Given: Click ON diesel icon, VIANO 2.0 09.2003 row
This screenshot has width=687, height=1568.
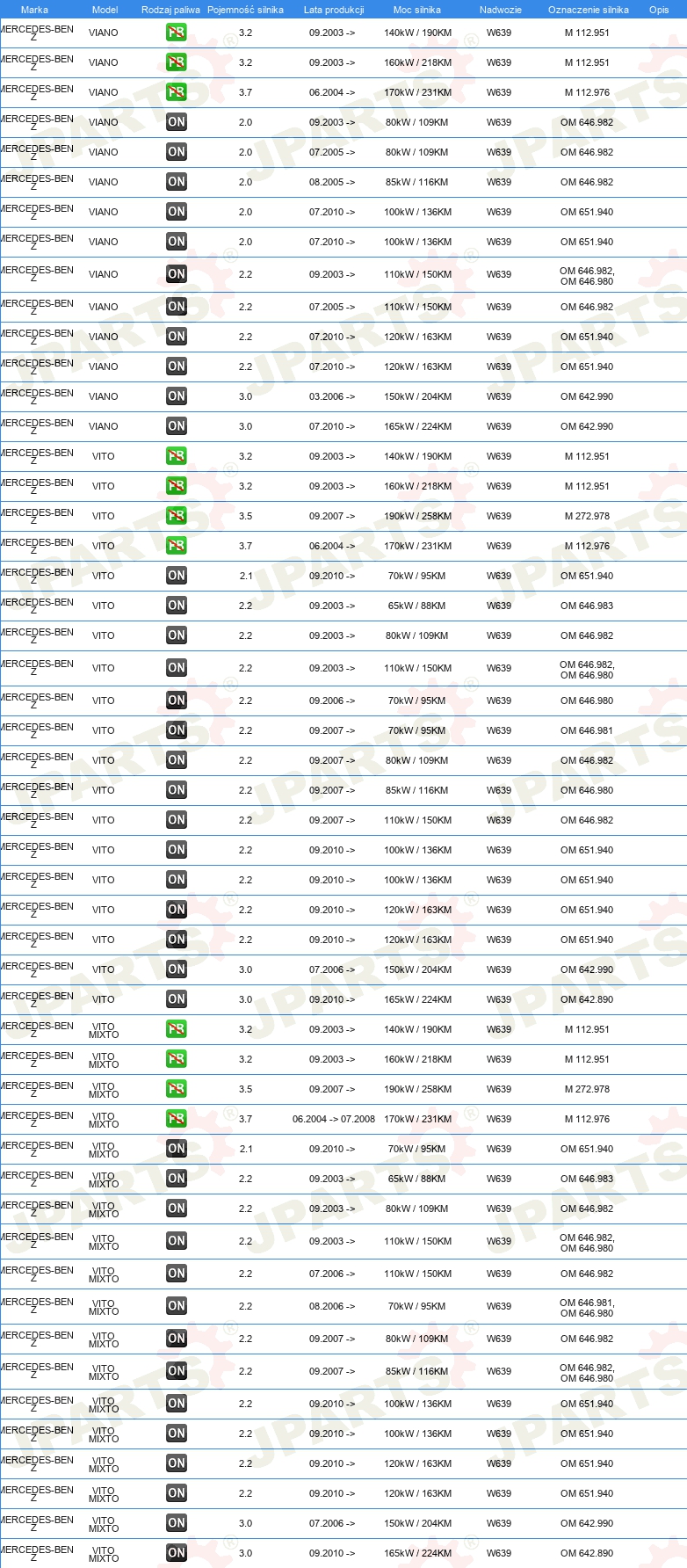Looking at the screenshot, I should tap(177, 122).
